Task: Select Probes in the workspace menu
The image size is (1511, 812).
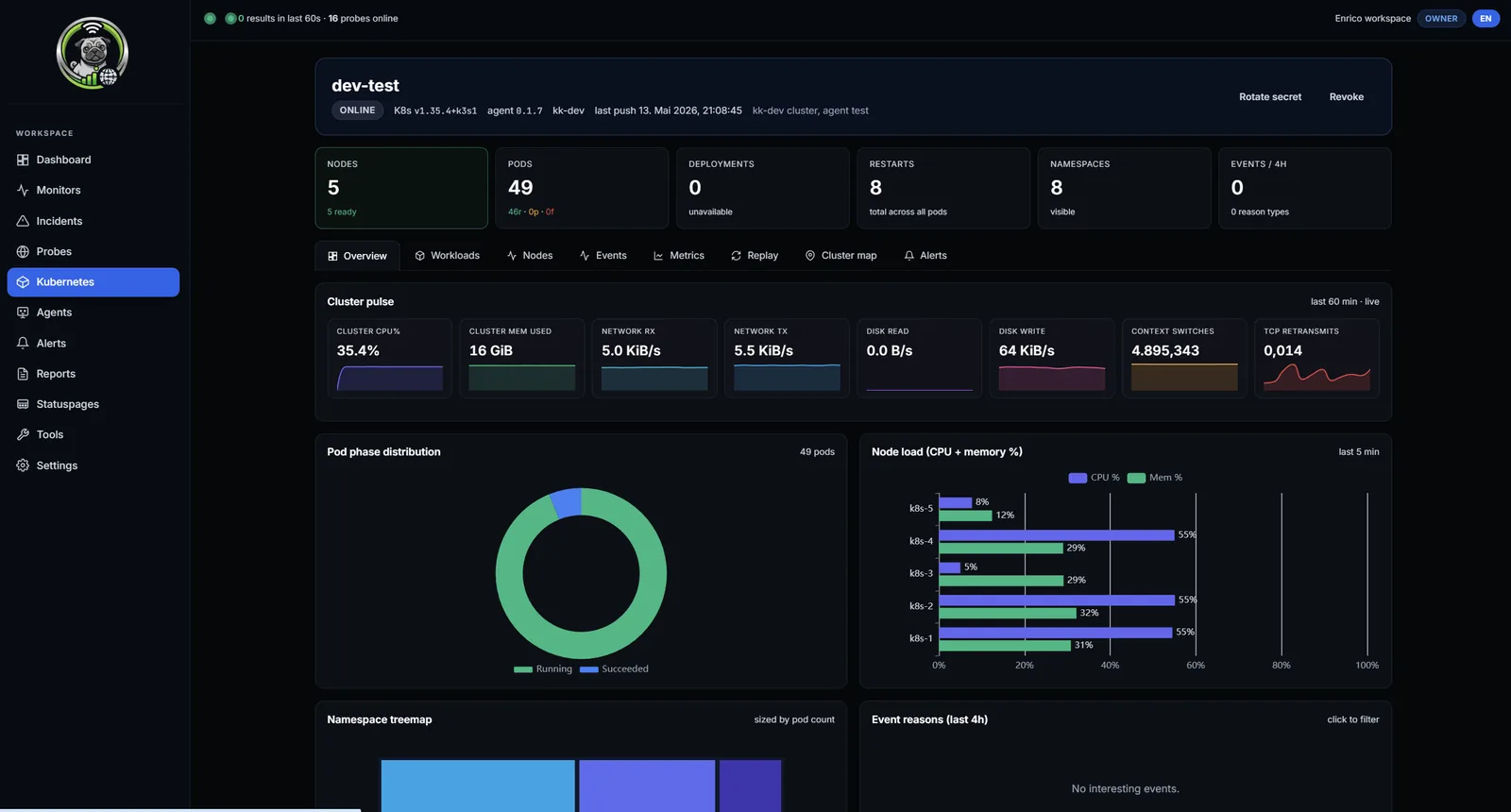Action: tap(93, 251)
